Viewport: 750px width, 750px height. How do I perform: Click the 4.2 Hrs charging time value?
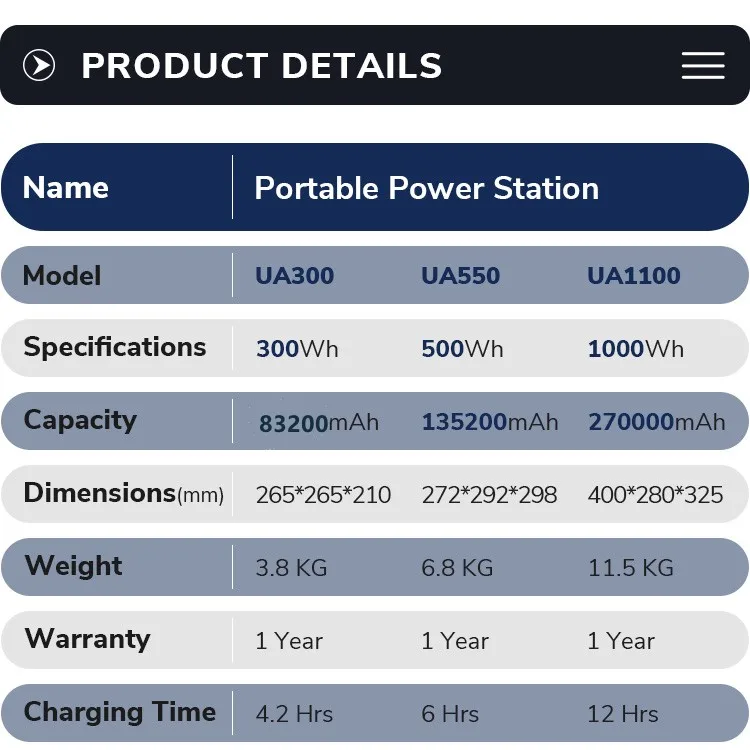pos(294,714)
